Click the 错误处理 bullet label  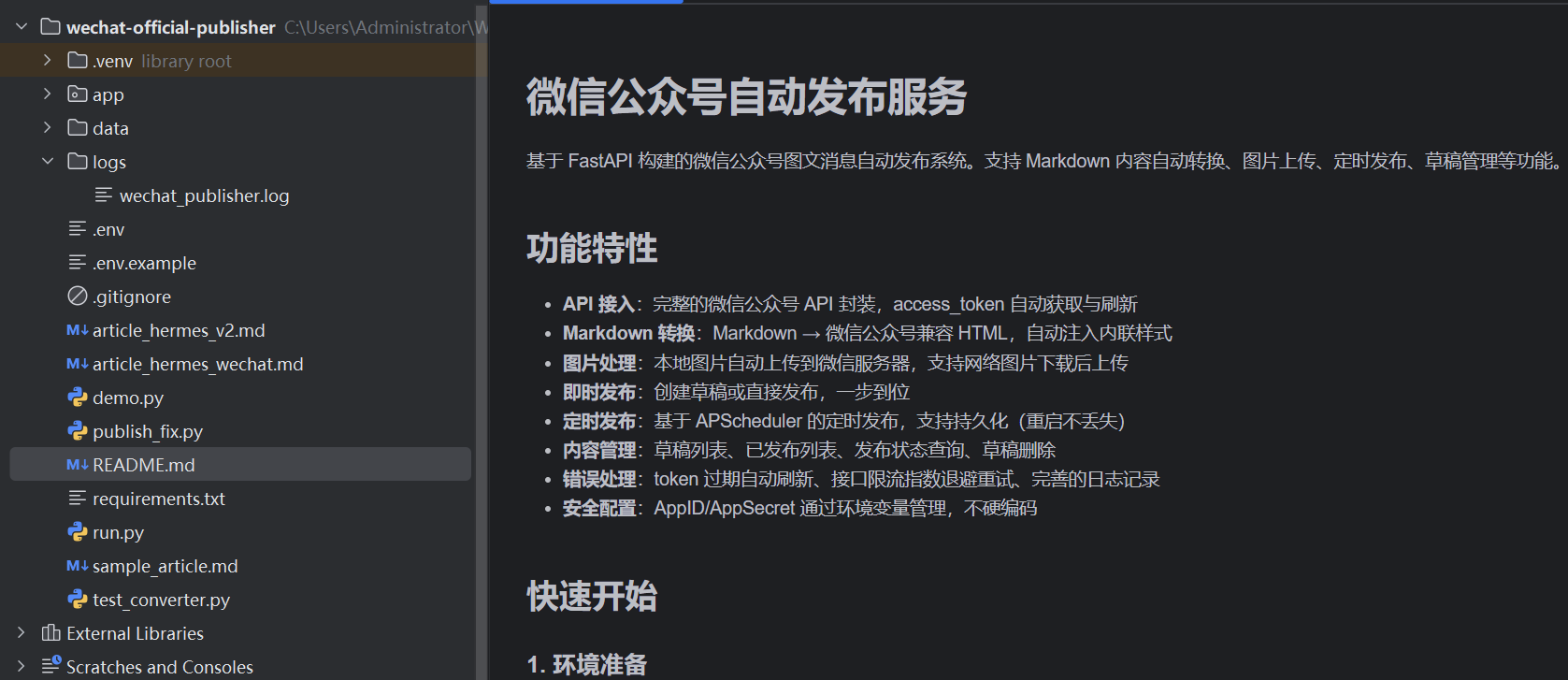tap(599, 479)
